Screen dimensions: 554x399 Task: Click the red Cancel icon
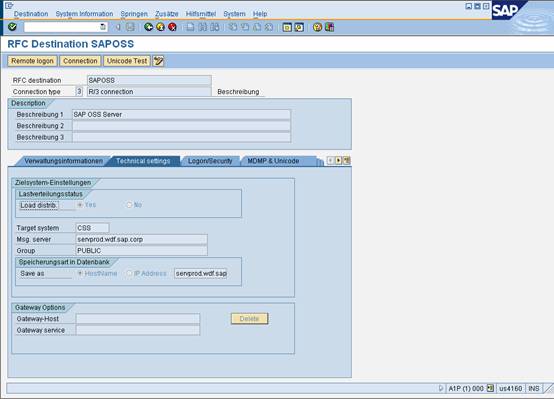click(172, 27)
